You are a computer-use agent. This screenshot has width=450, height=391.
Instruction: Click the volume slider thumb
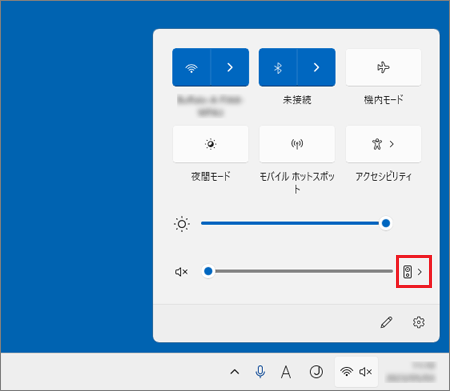(x=208, y=271)
